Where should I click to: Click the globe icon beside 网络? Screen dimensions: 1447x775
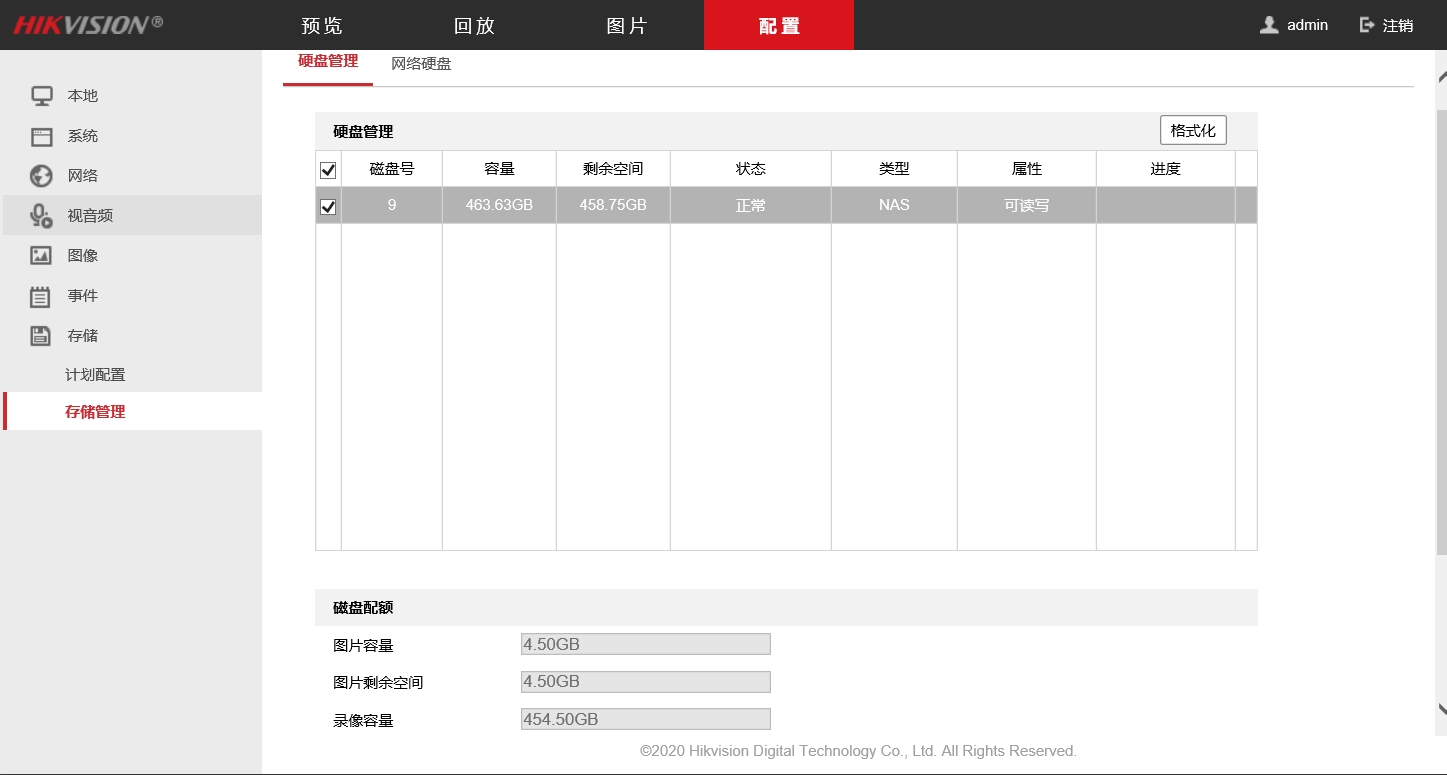pyautogui.click(x=41, y=176)
